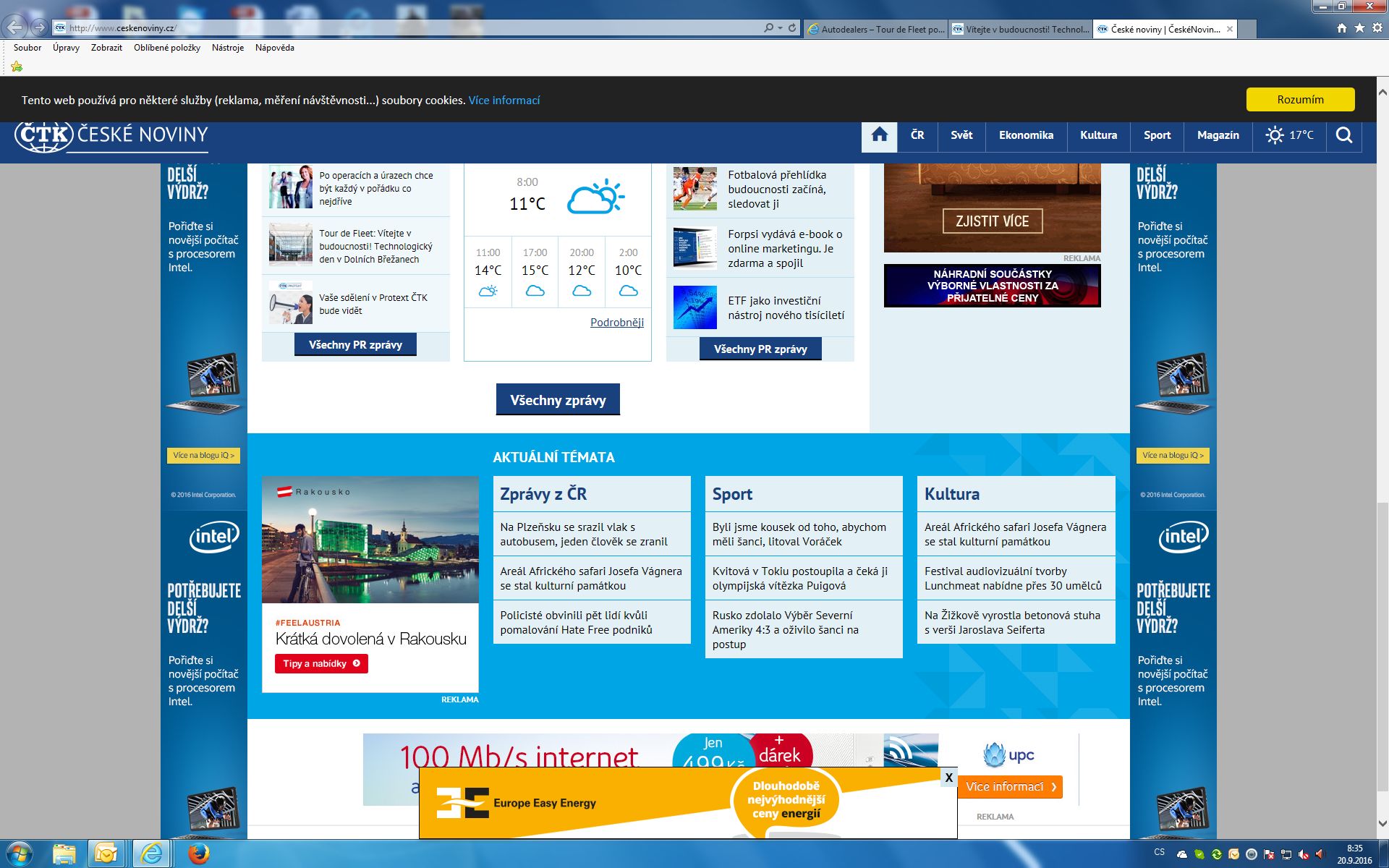Select ČR navigation section
Screen dimensions: 1389x868
point(917,135)
